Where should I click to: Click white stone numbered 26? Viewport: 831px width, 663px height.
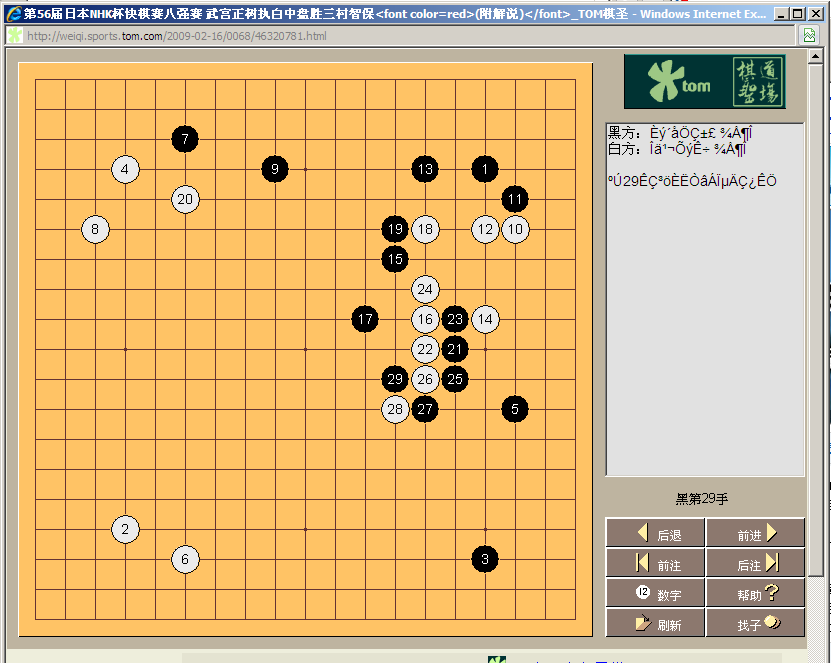click(x=425, y=379)
